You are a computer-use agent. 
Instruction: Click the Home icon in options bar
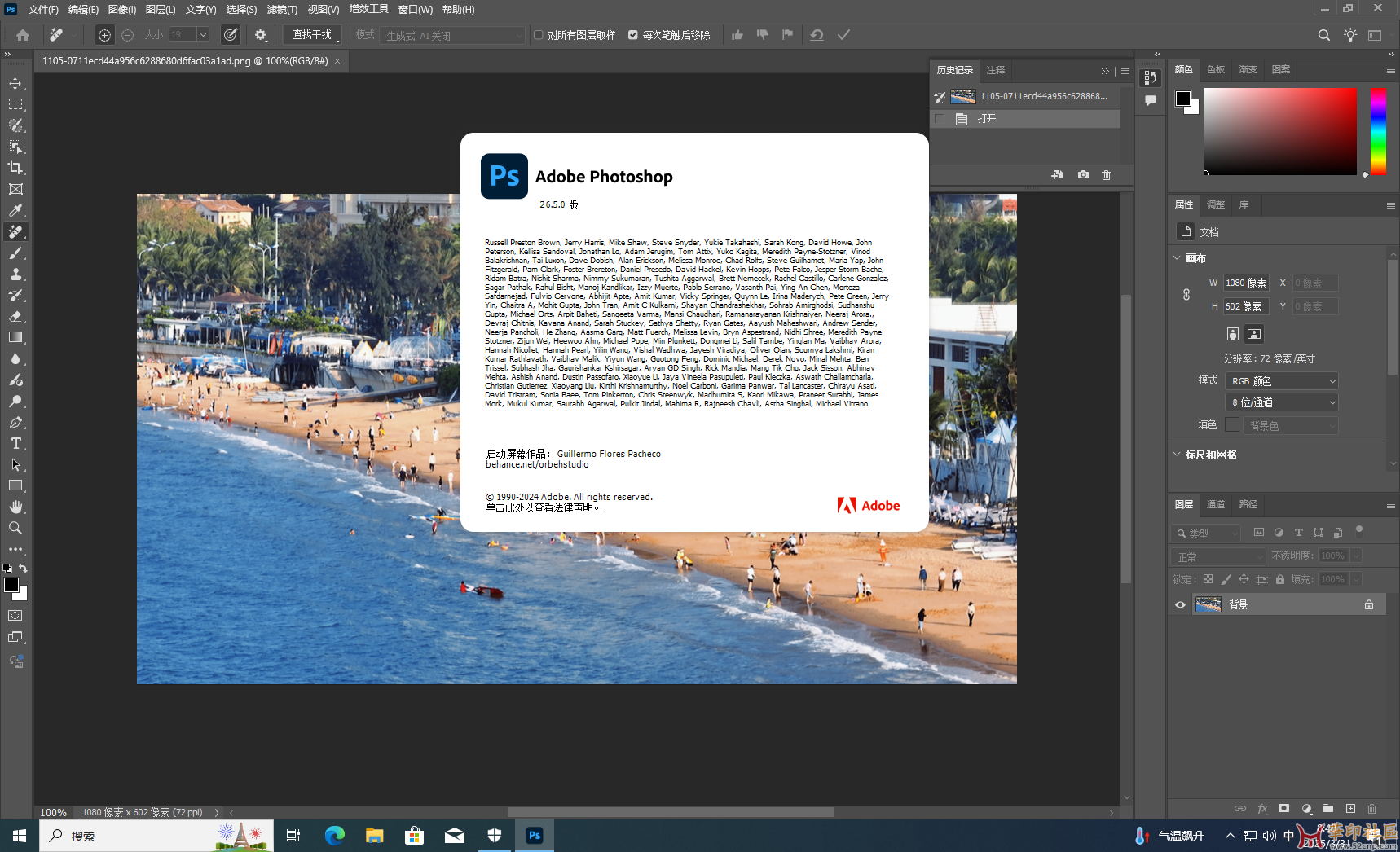click(23, 35)
